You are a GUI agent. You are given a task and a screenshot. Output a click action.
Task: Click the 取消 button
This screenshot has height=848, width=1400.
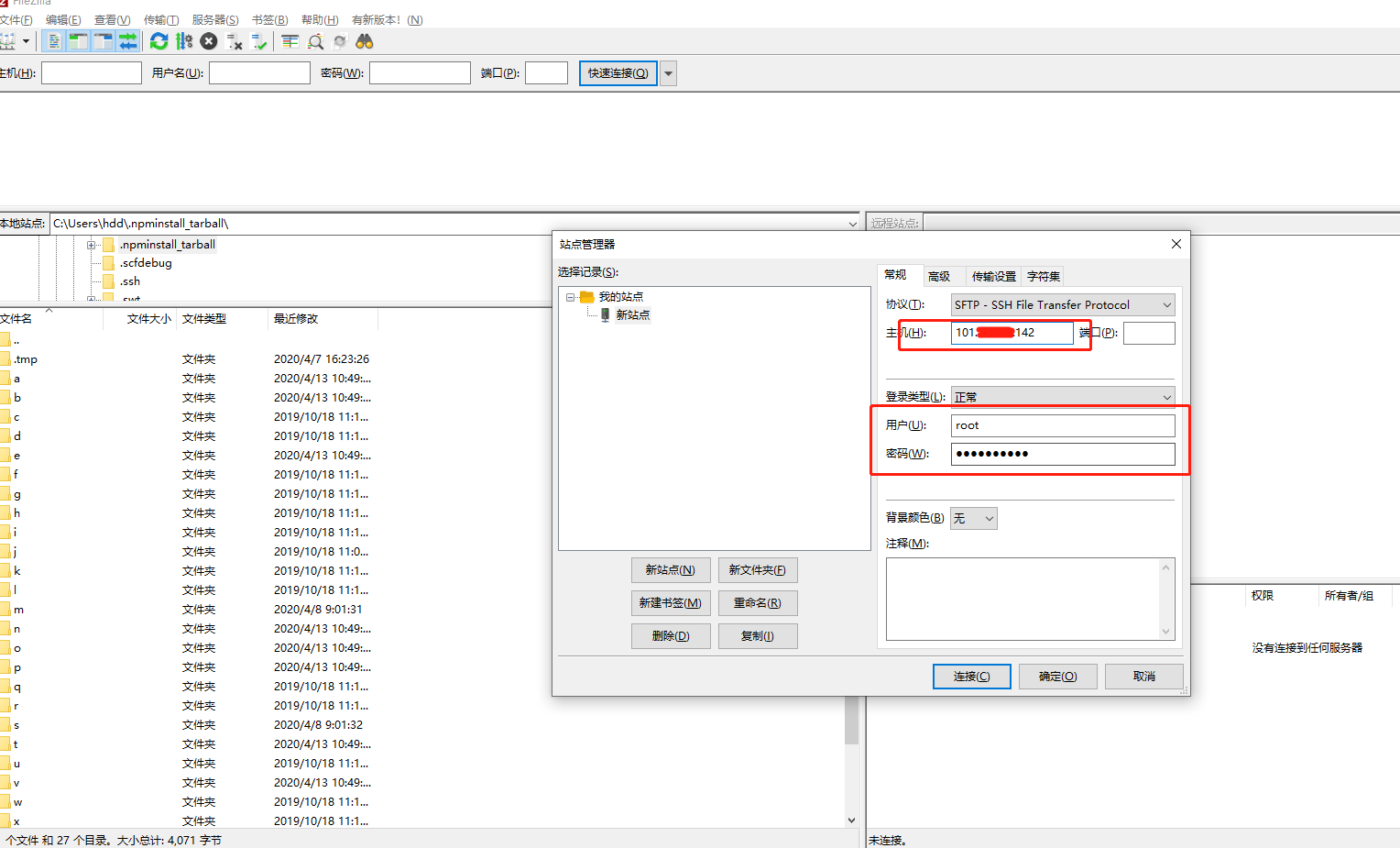tap(1144, 677)
